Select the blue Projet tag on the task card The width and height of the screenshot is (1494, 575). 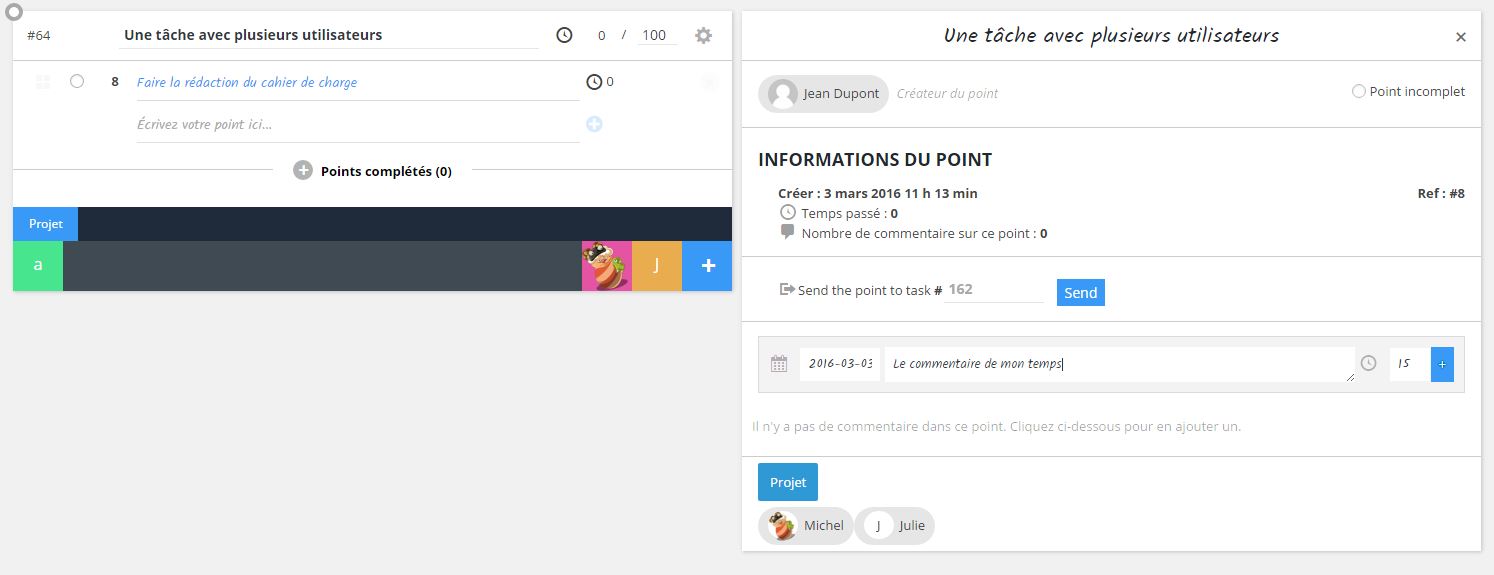46,224
